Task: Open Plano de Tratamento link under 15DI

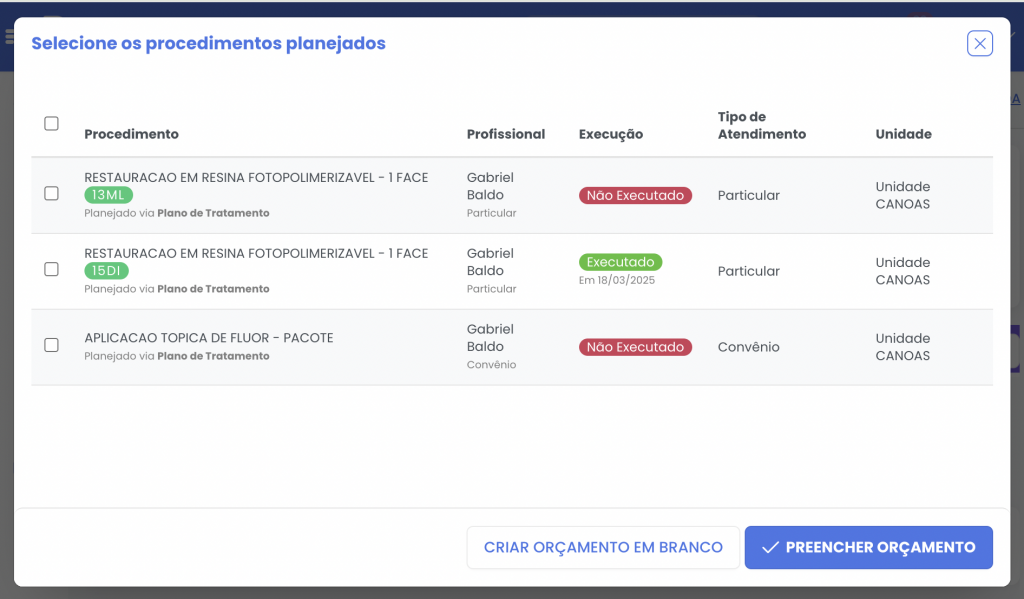Action: pyautogui.click(x=213, y=289)
